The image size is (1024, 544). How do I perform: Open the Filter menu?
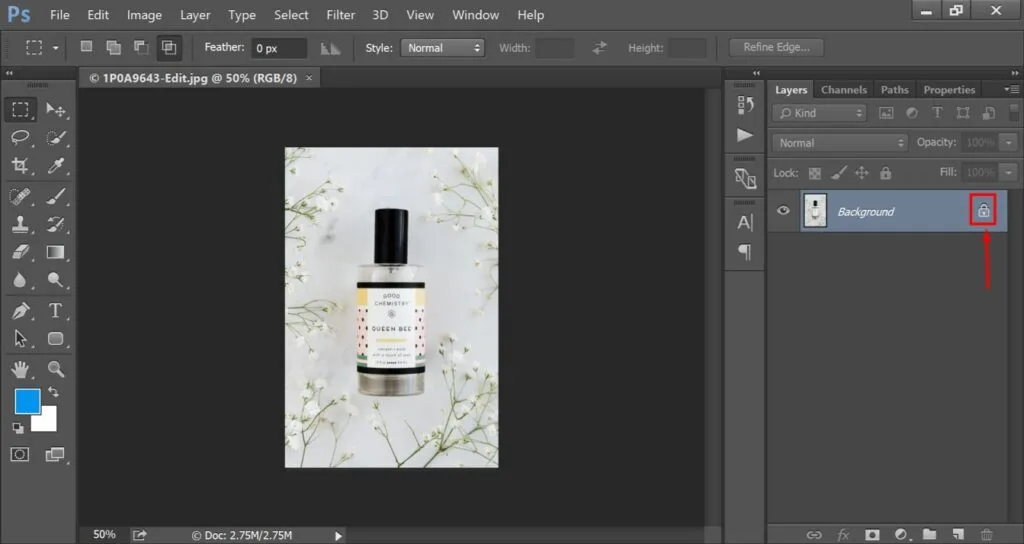pos(341,15)
